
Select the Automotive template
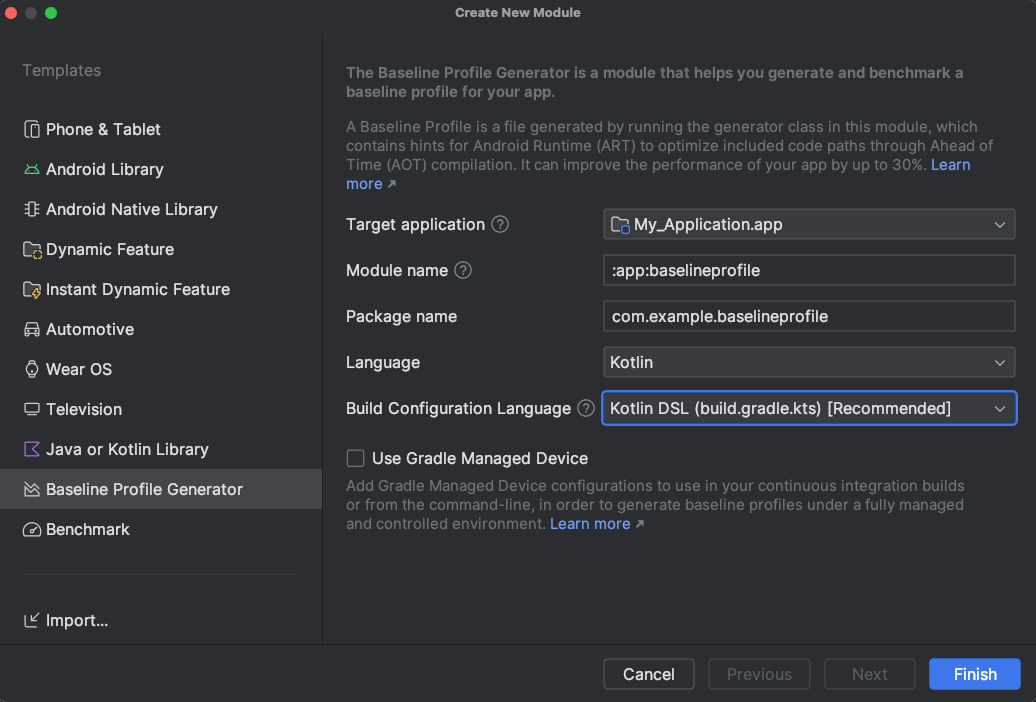pyautogui.click(x=90, y=330)
